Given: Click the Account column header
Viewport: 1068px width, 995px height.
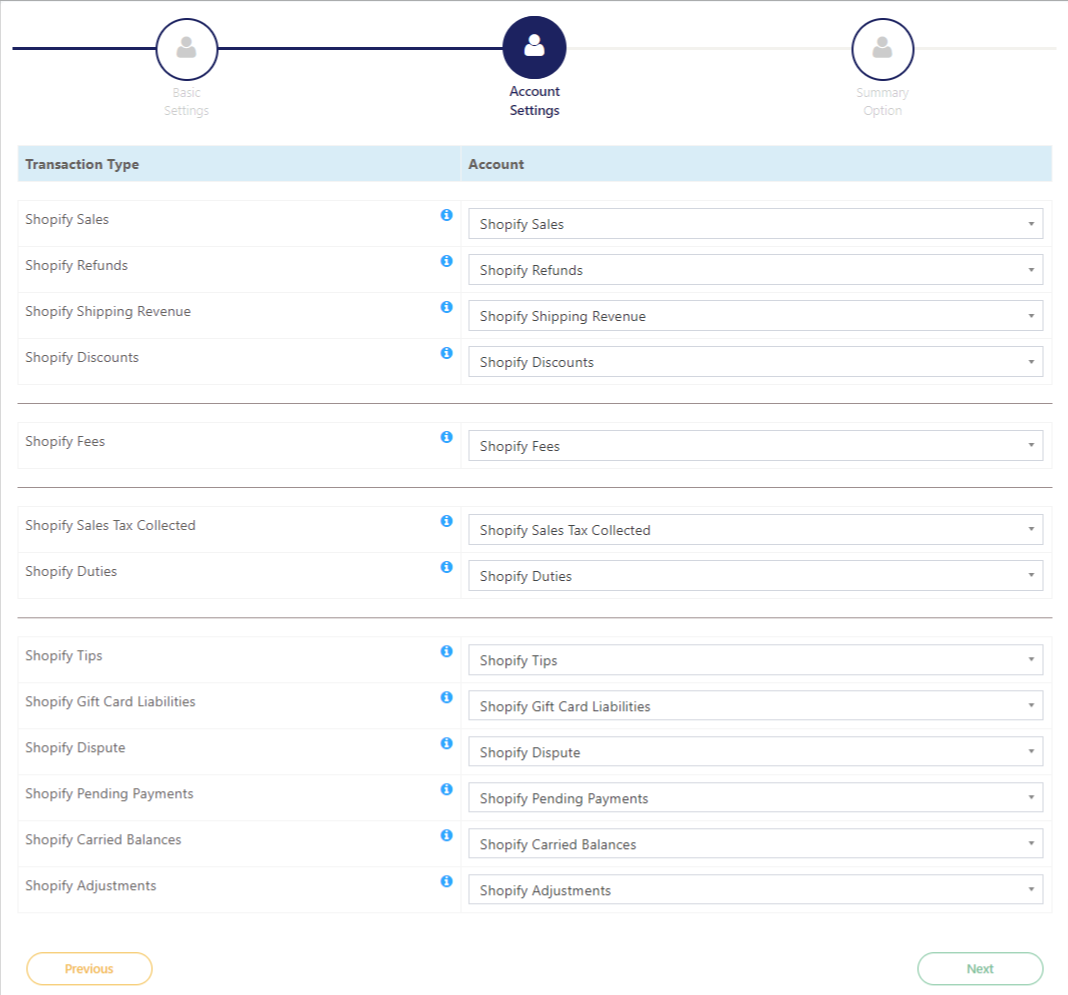Looking at the screenshot, I should [x=496, y=164].
